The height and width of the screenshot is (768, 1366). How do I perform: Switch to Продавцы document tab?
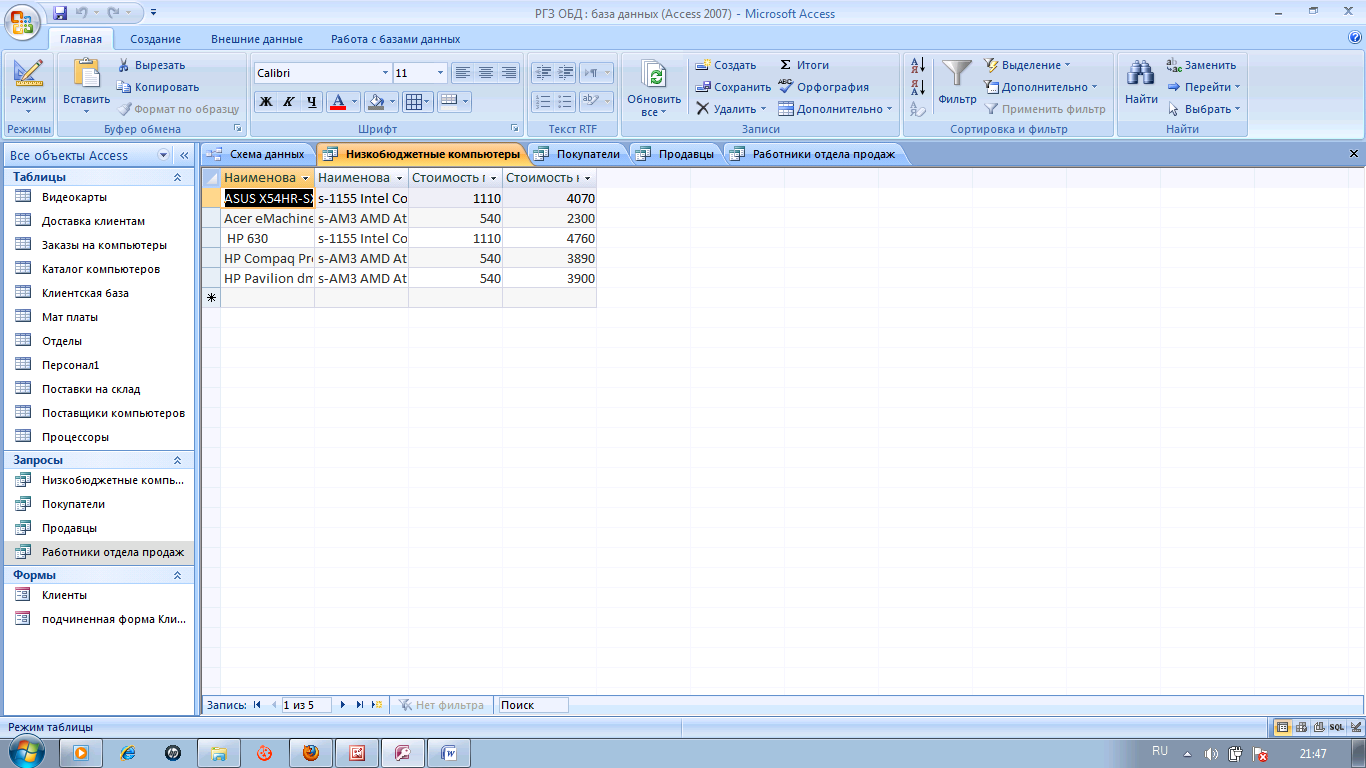[677, 154]
